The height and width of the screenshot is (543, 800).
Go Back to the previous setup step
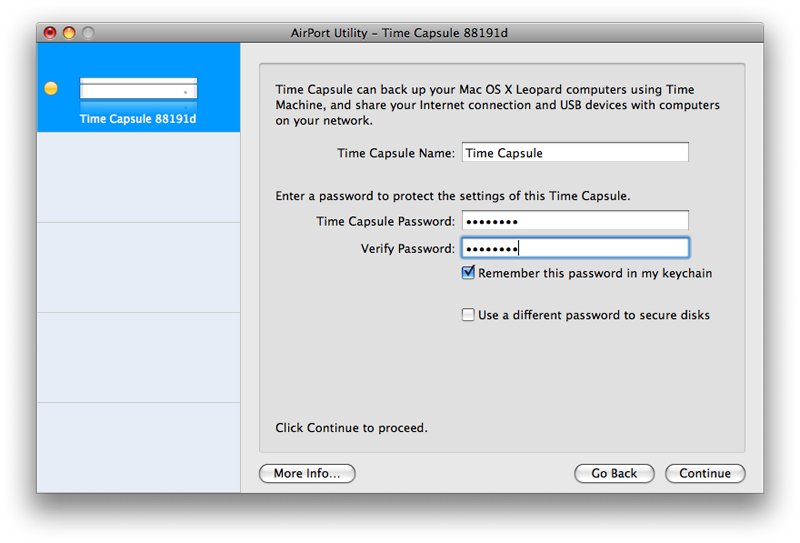(x=614, y=473)
